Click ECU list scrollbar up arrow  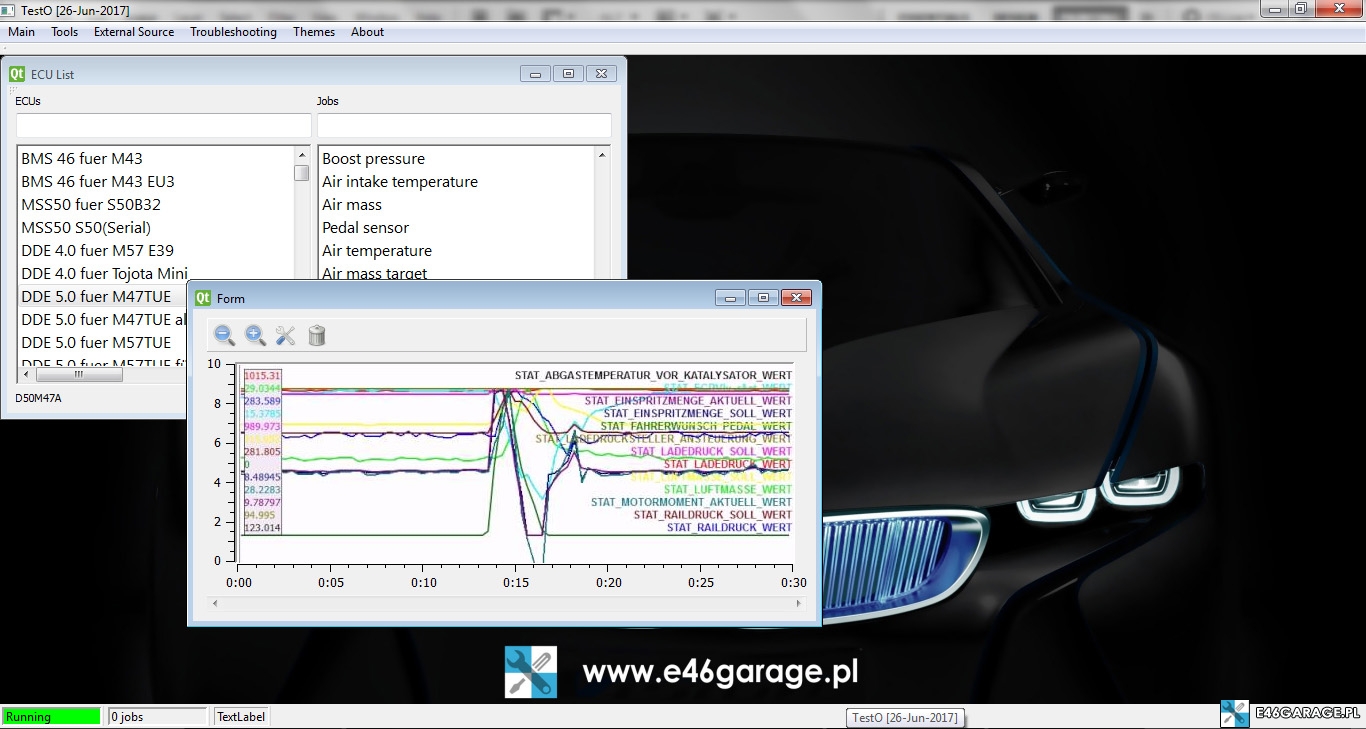[302, 155]
